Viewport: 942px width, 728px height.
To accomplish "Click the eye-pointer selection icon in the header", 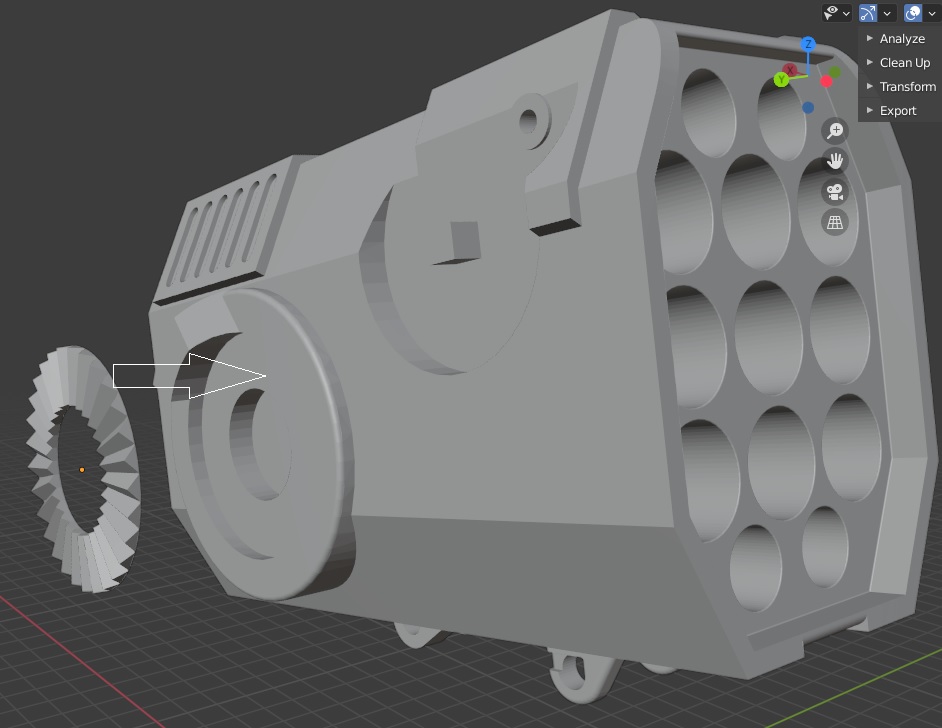I will point(830,12).
